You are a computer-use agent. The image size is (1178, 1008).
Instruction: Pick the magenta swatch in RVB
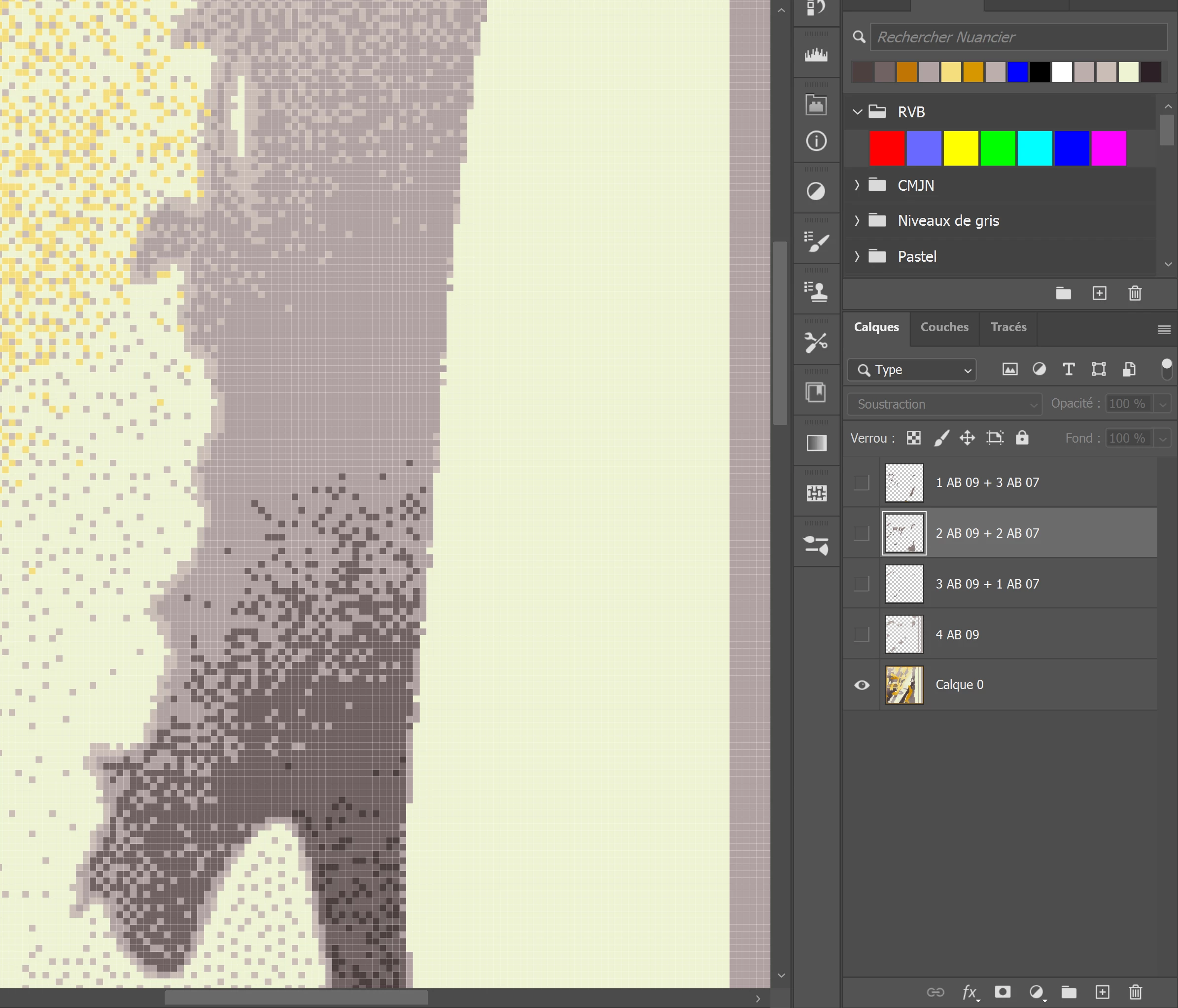pos(1108,148)
